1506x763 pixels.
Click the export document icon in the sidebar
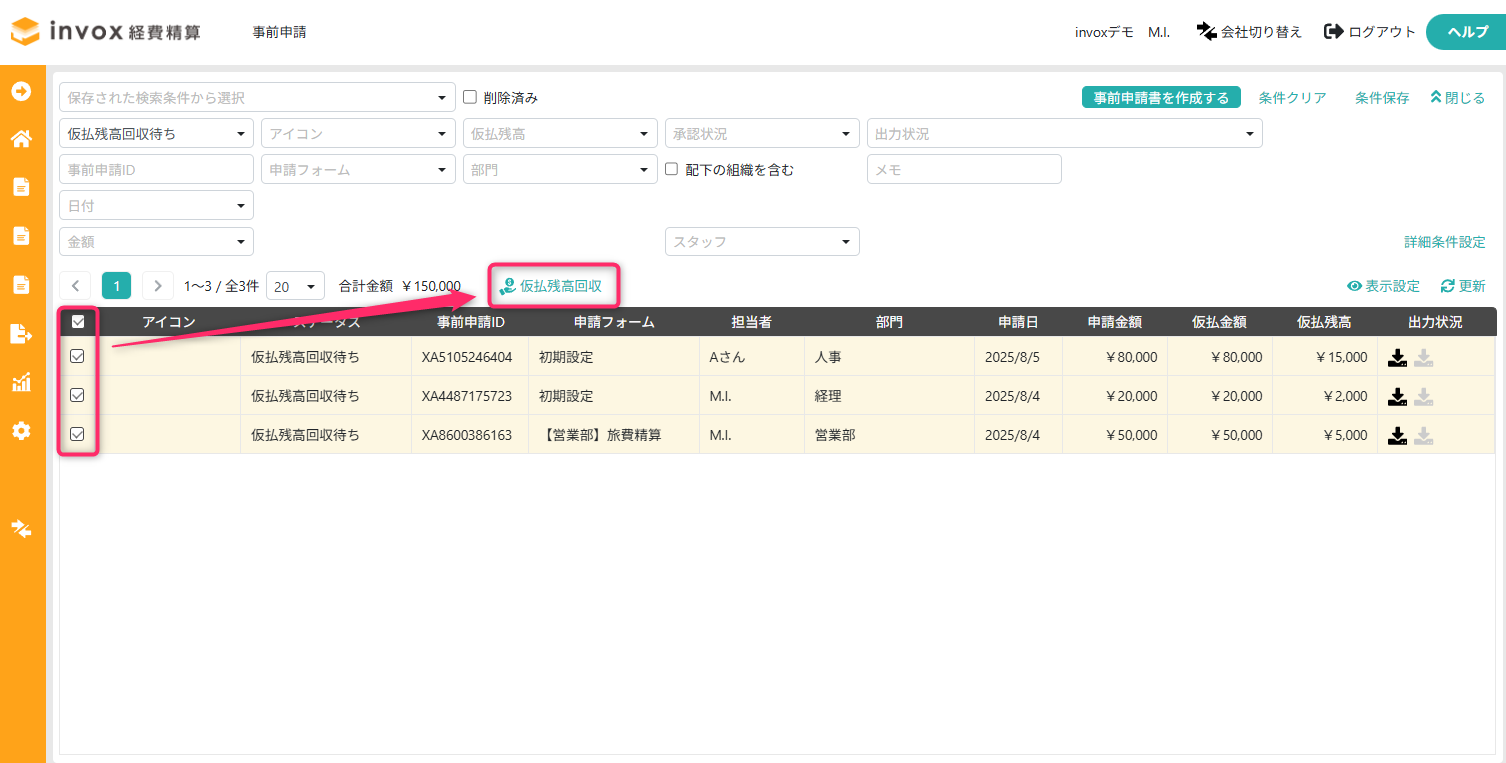(21, 333)
